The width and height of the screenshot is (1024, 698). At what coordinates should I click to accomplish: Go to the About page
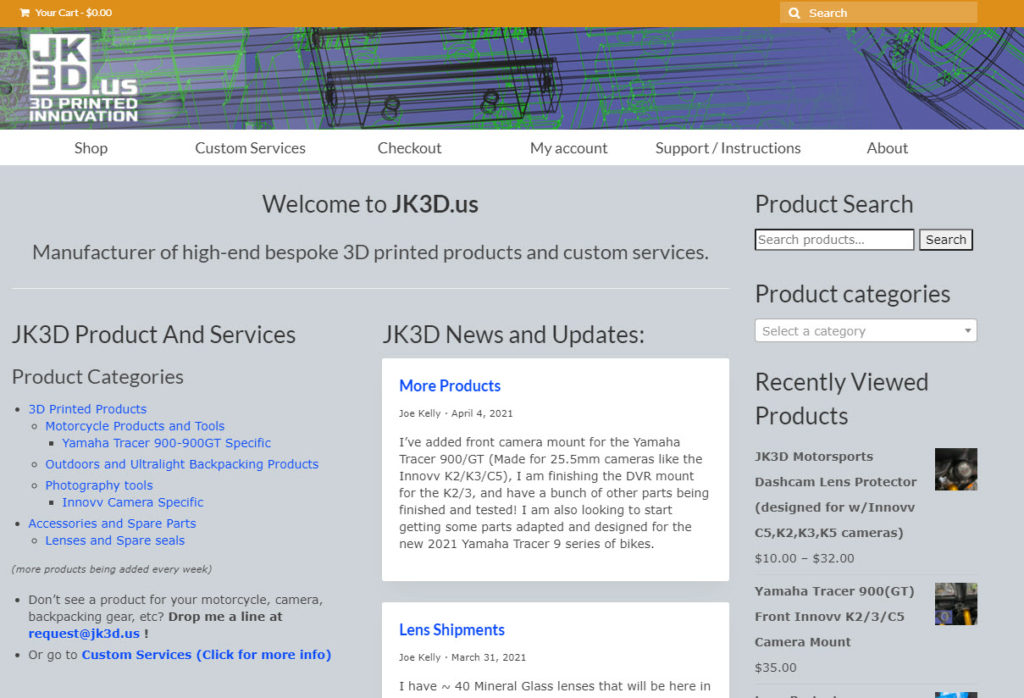pos(888,148)
